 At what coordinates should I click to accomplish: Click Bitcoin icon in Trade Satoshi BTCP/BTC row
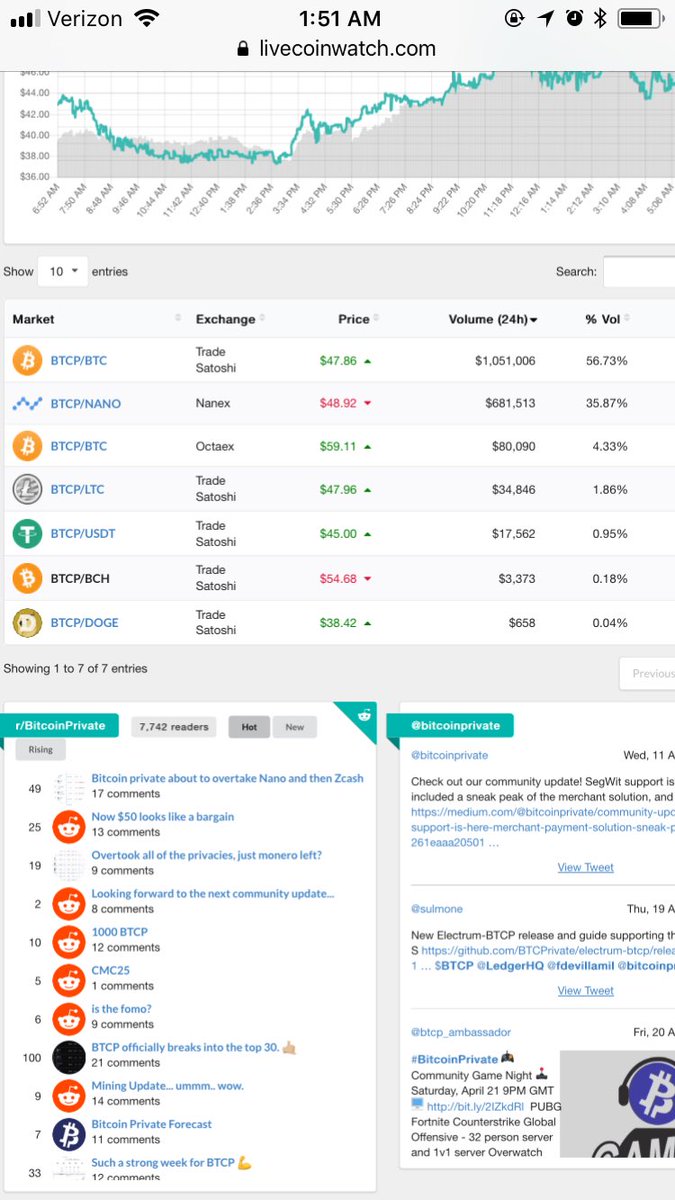click(27, 360)
